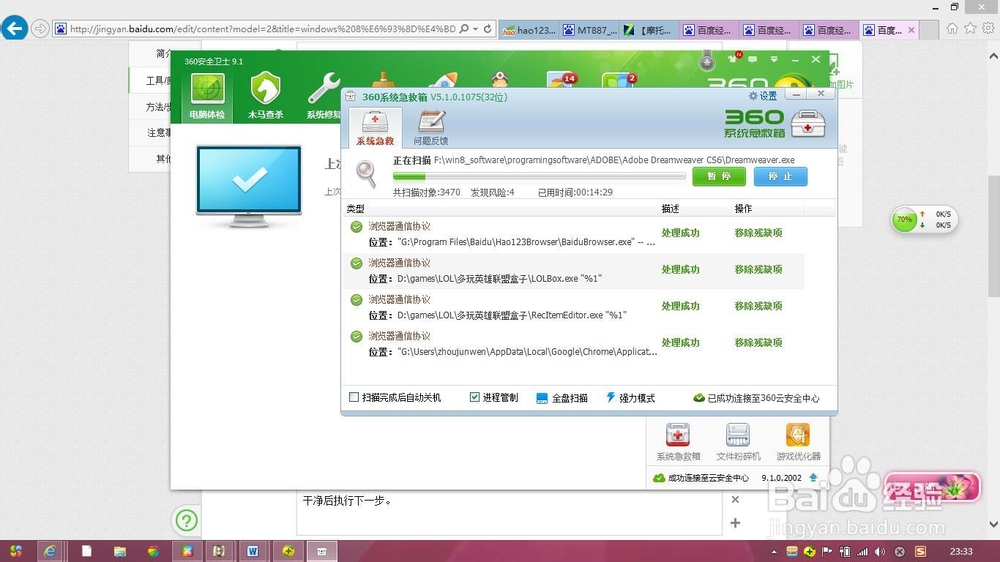1000x562 pixels.
Task: Switch to the 【摩托 browser tab
Action: click(649, 30)
